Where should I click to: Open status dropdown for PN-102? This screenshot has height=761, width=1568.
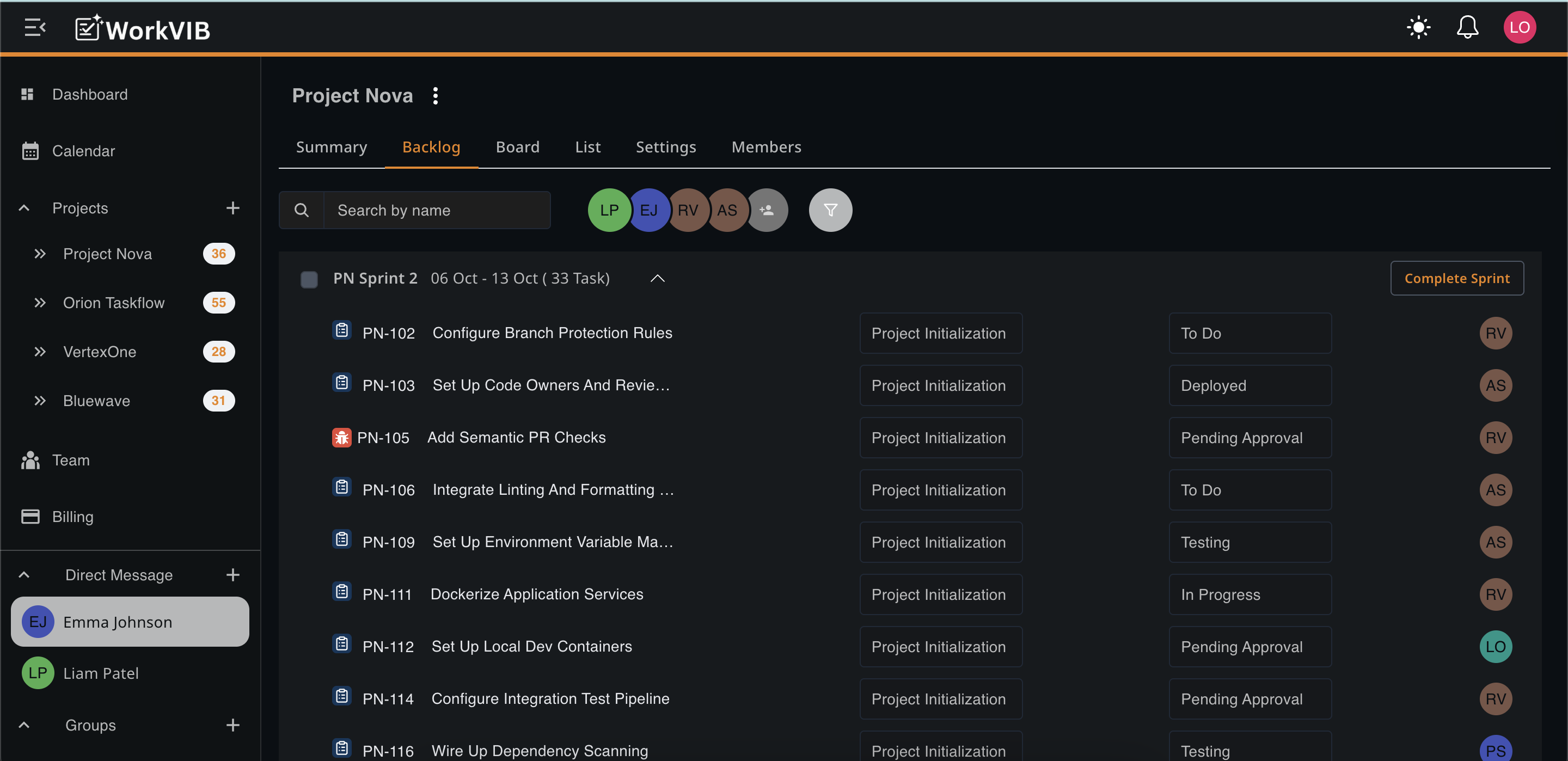[1249, 333]
